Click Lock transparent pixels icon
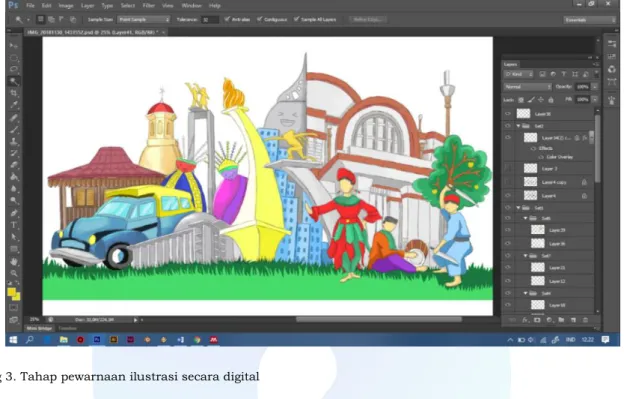 tap(521, 100)
